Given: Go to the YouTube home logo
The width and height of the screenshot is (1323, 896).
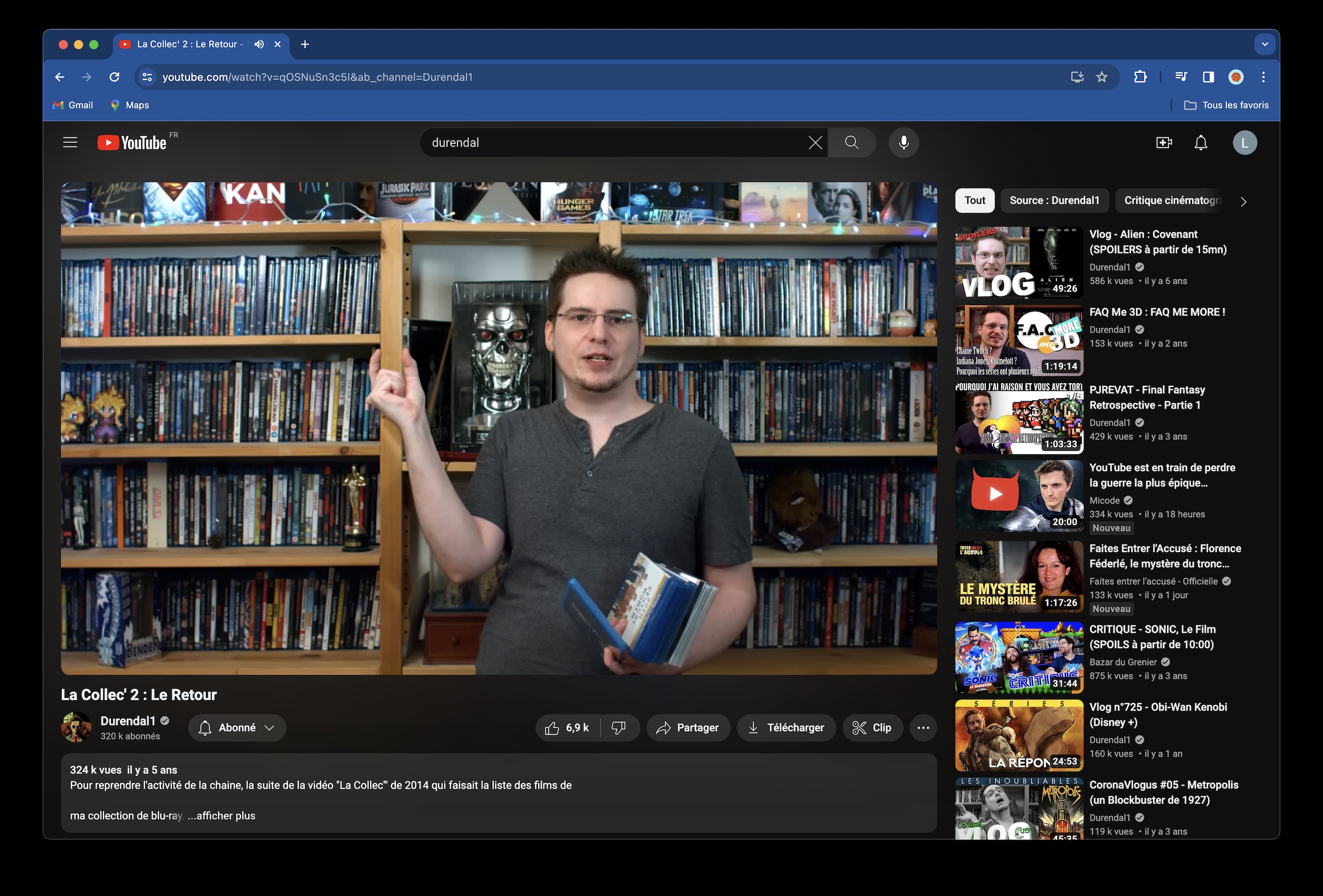Looking at the screenshot, I should coord(132,142).
